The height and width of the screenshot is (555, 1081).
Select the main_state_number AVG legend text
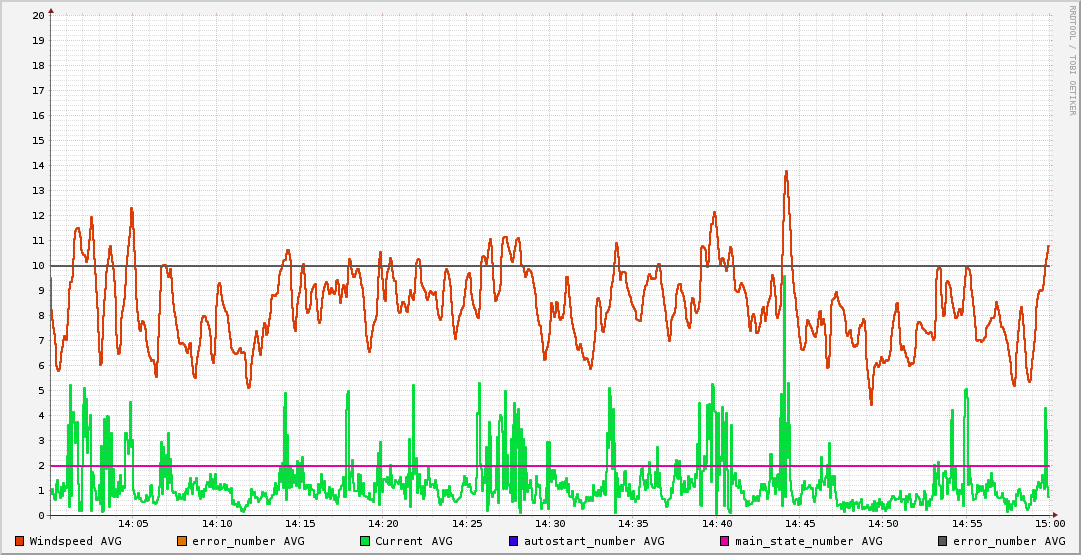809,541
